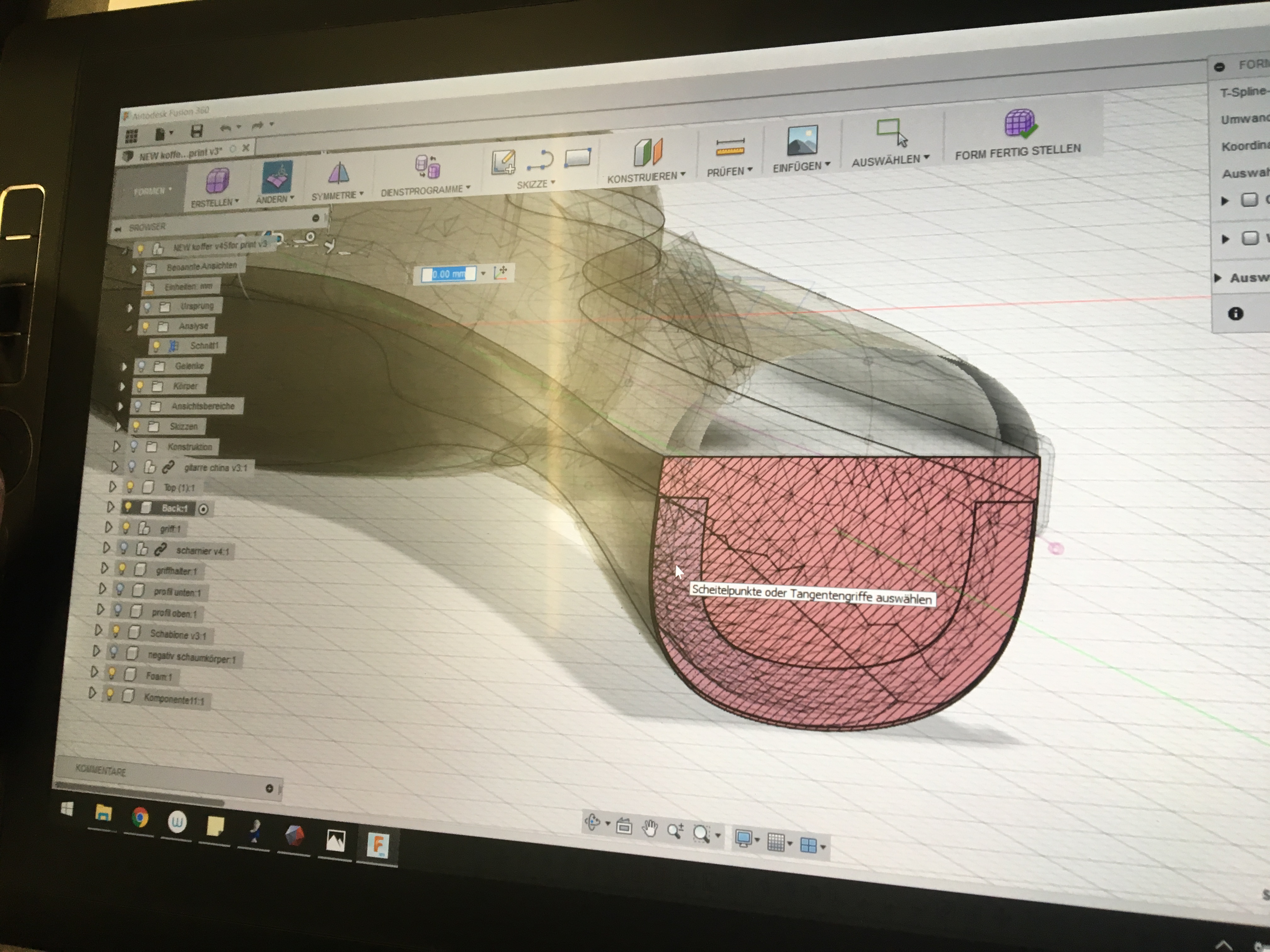This screenshot has width=1270, height=952.
Task: Click the Save disk icon
Action: click(x=196, y=131)
